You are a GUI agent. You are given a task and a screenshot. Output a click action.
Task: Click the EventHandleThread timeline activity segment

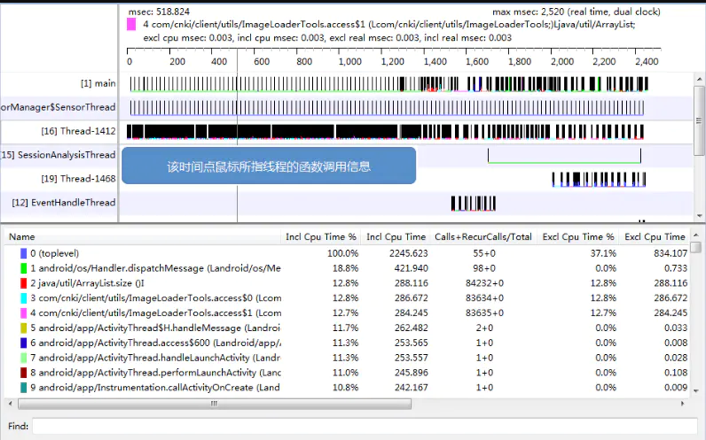point(473,203)
